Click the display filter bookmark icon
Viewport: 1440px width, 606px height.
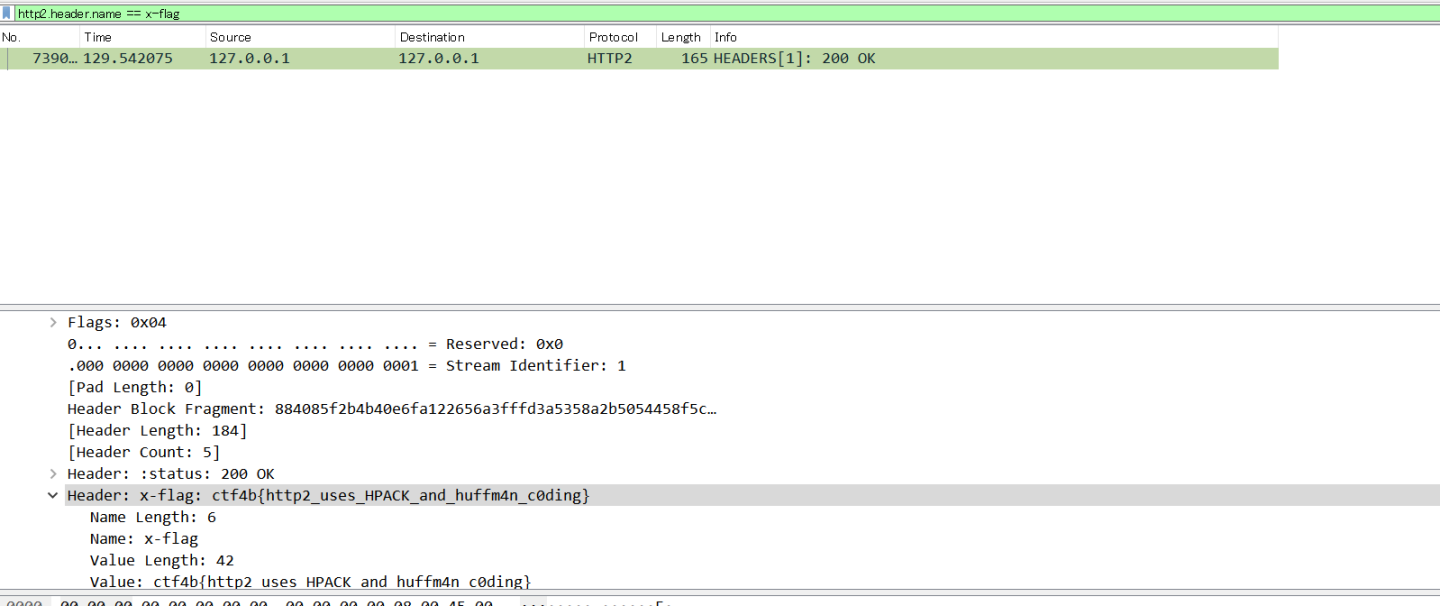7,13
